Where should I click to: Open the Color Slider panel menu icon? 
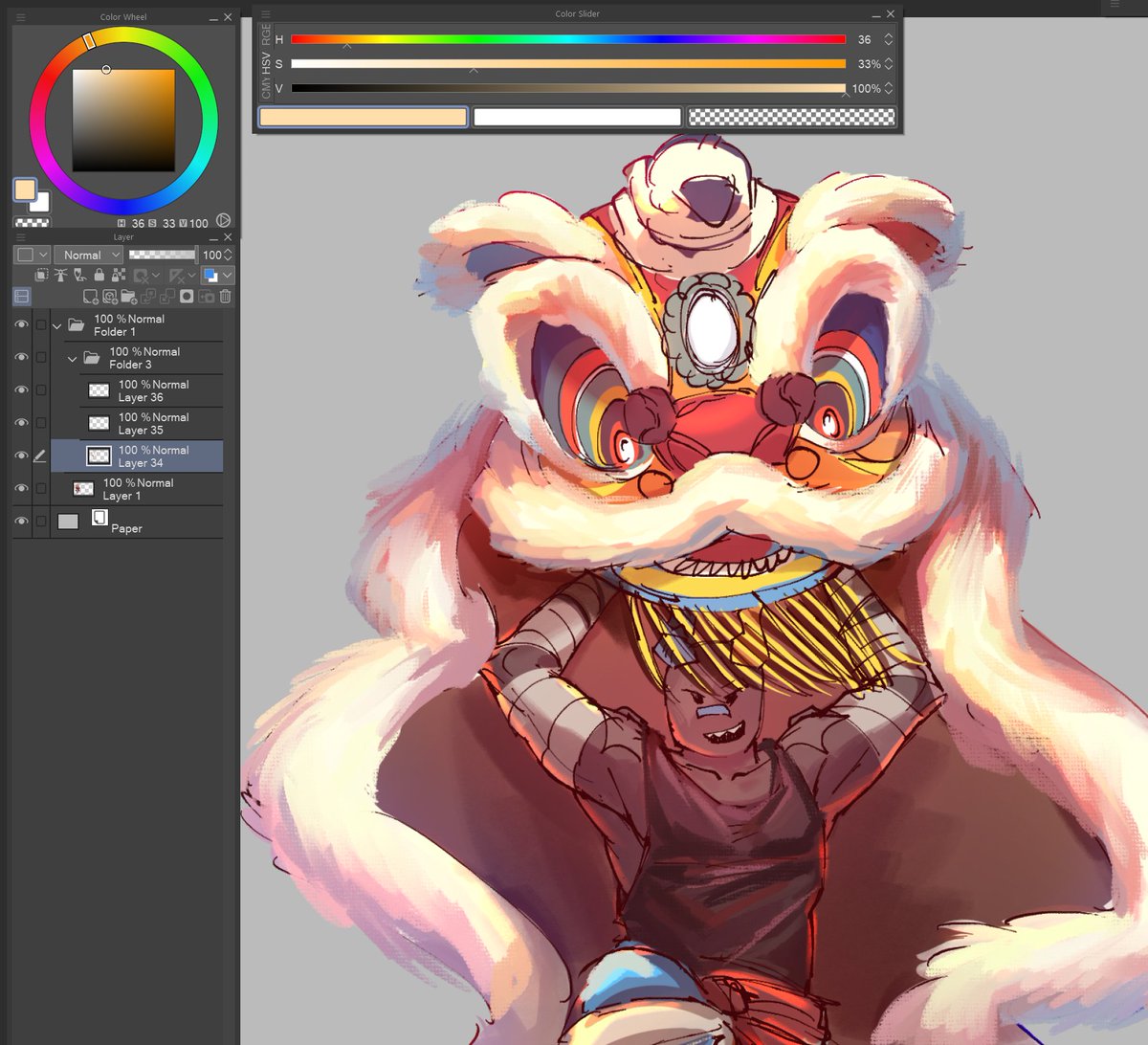(x=266, y=14)
